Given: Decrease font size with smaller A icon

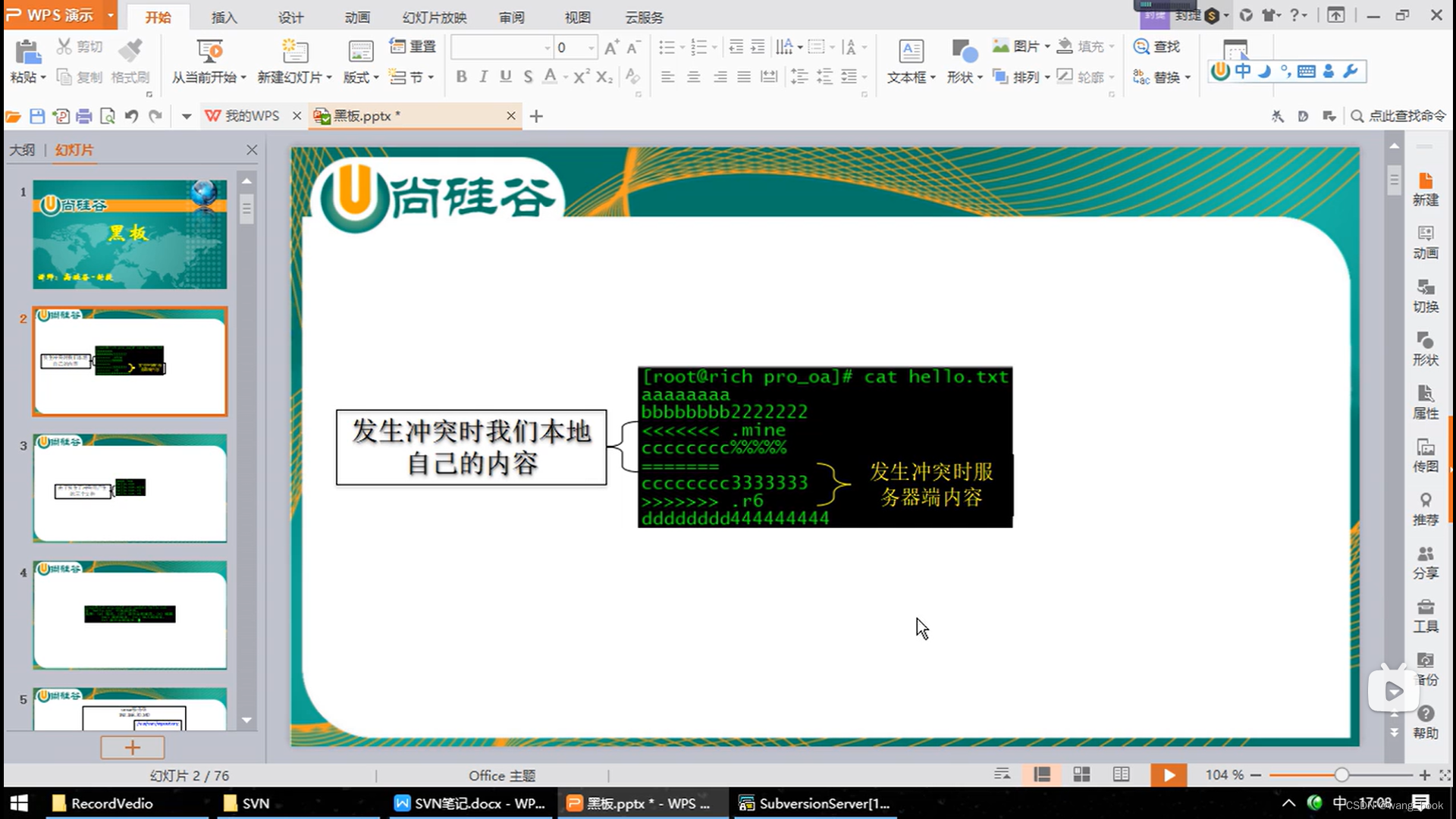Looking at the screenshot, I should [633, 47].
